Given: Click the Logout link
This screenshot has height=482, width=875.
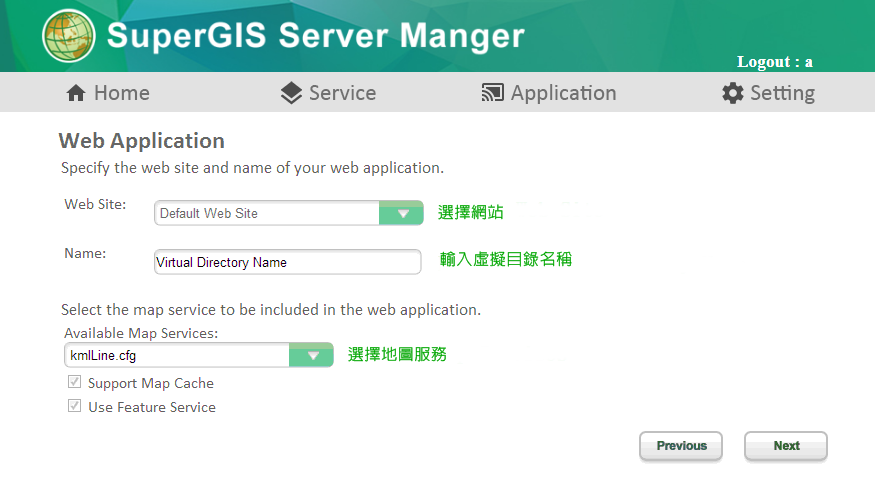Looking at the screenshot, I should click(x=775, y=61).
